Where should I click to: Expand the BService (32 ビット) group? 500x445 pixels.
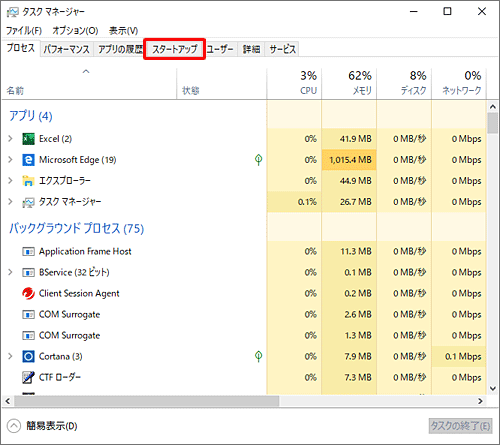[x=10, y=272]
